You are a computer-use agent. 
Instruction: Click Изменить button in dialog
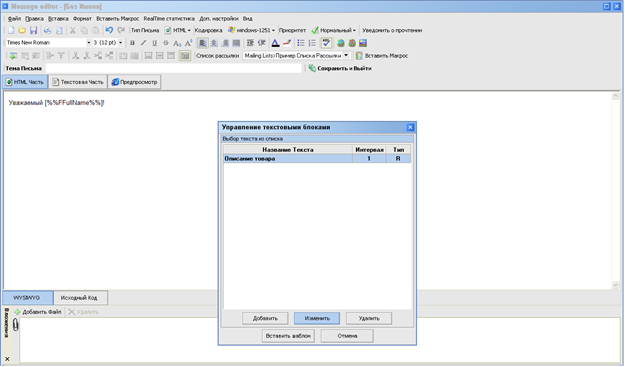(x=317, y=318)
